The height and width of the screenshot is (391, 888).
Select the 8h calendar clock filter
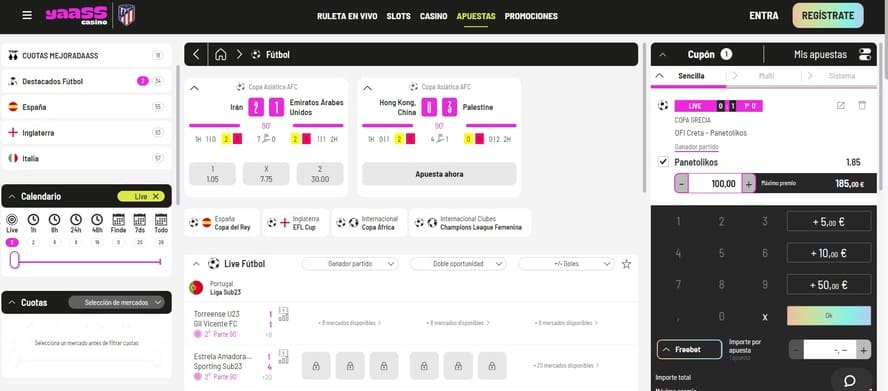pyautogui.click(x=54, y=219)
